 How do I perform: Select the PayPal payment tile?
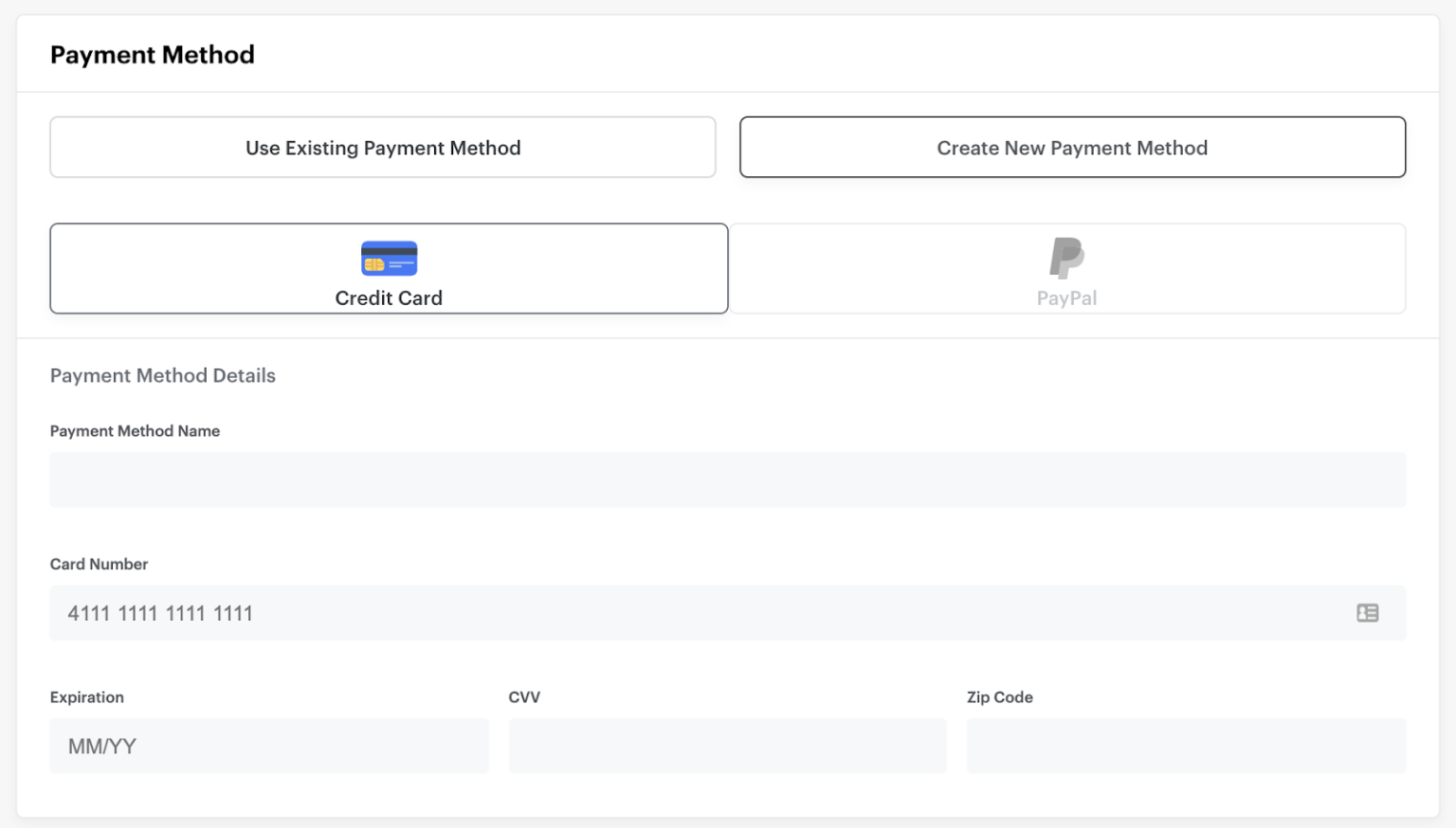coord(1067,268)
